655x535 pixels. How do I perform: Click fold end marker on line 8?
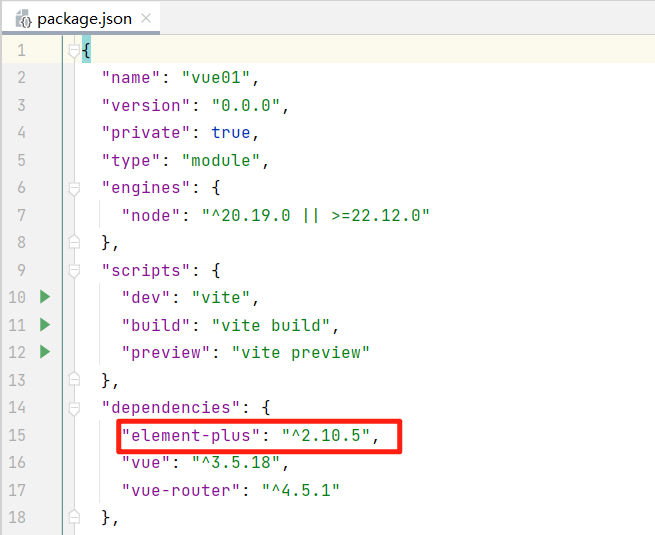click(x=74, y=242)
